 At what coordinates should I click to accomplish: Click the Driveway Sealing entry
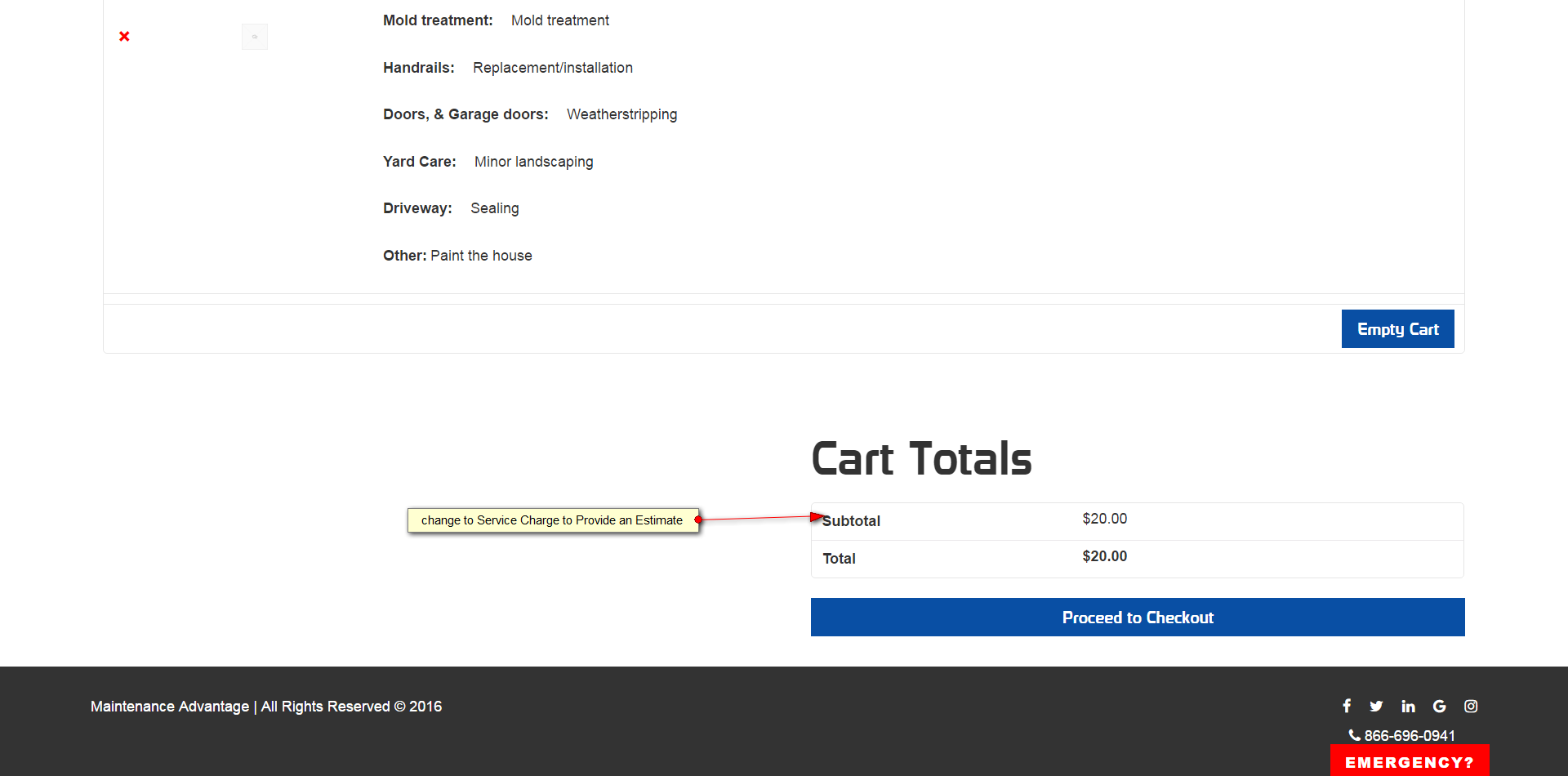pyautogui.click(x=494, y=208)
